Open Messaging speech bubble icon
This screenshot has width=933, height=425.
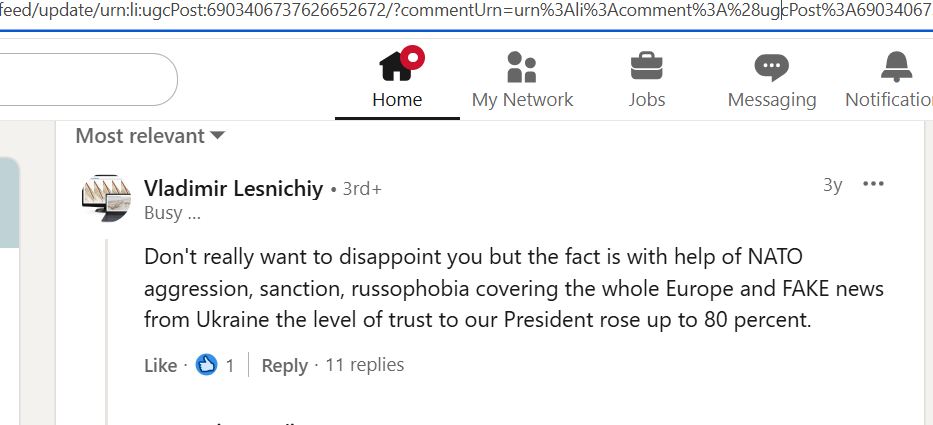point(771,67)
